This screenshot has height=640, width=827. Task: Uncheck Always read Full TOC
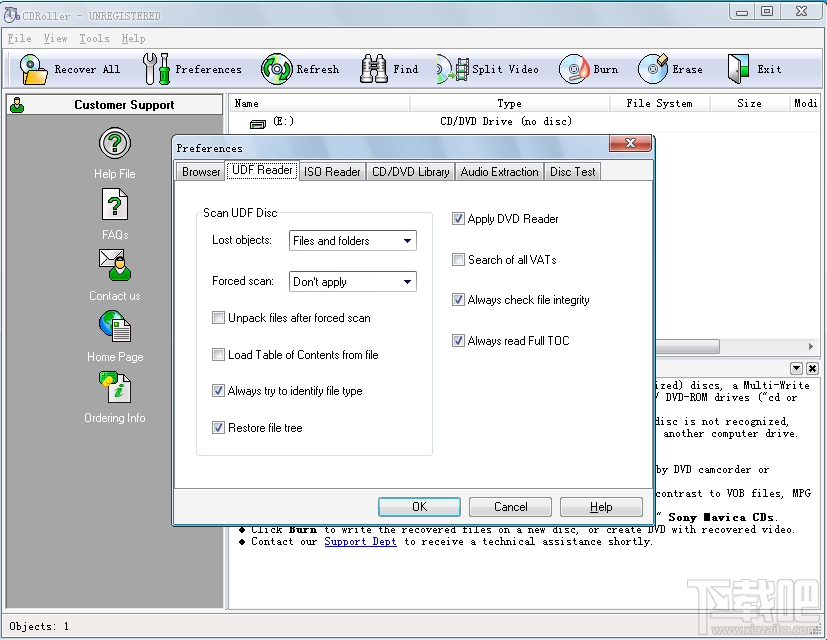[x=458, y=340]
